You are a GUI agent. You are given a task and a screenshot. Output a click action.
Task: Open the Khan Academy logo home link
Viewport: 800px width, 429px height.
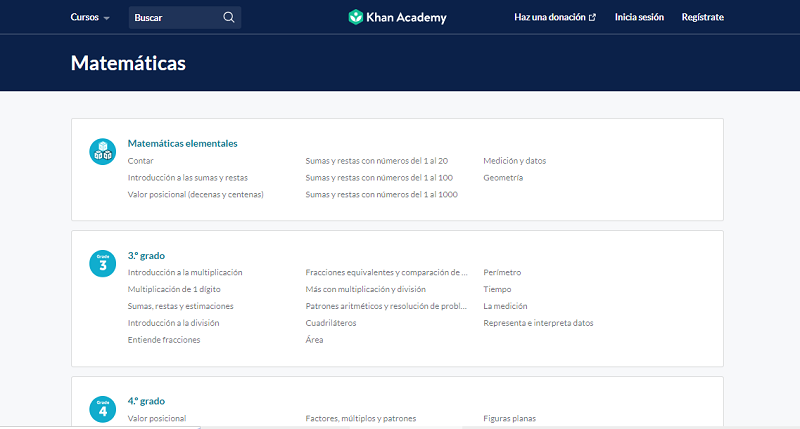397,17
